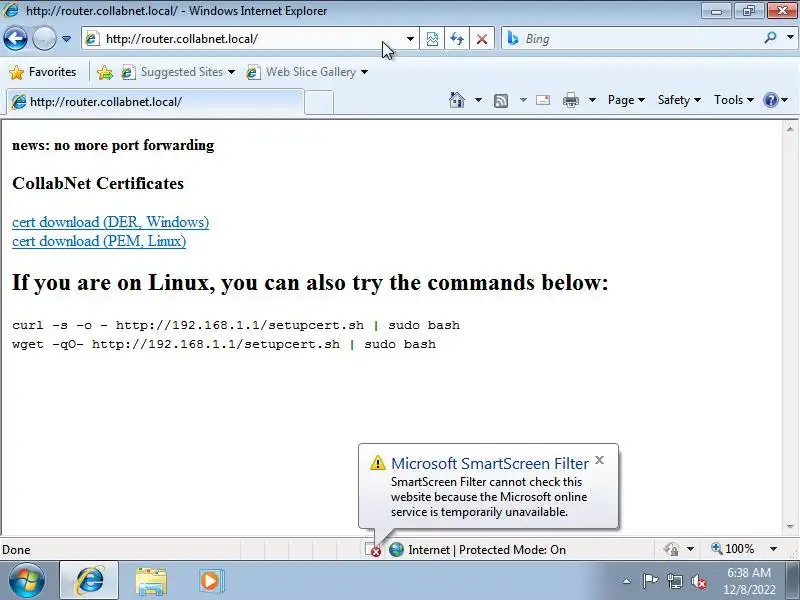Expand the feeds dropdown arrow
800x600 pixels.
pyautogui.click(x=523, y=100)
